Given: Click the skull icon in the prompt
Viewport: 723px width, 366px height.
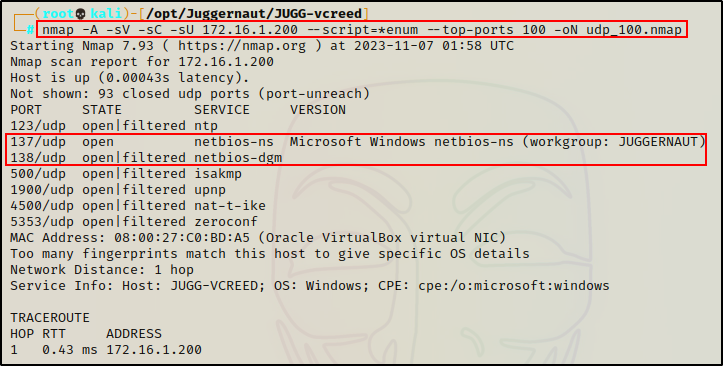Looking at the screenshot, I should click(81, 14).
